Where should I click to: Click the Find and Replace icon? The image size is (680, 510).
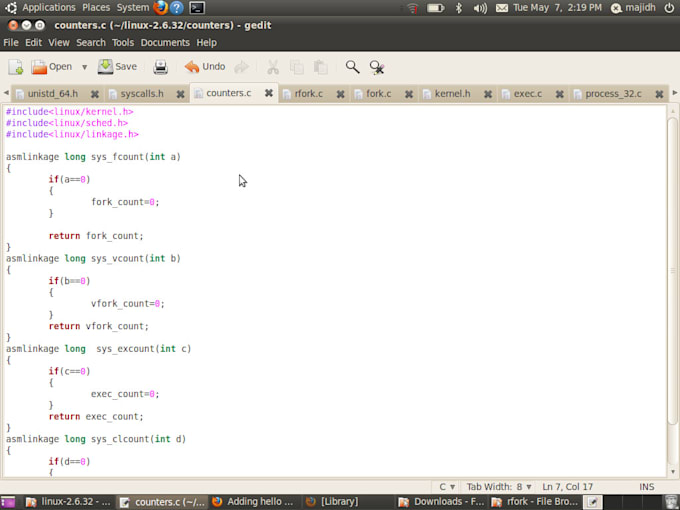click(377, 67)
